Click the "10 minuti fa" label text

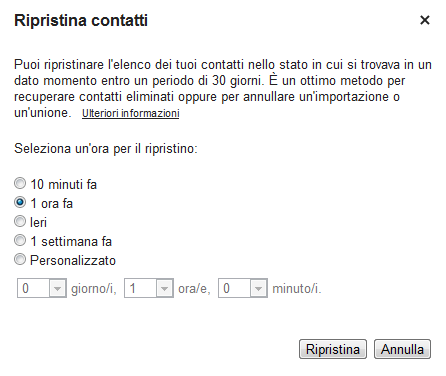(64, 184)
